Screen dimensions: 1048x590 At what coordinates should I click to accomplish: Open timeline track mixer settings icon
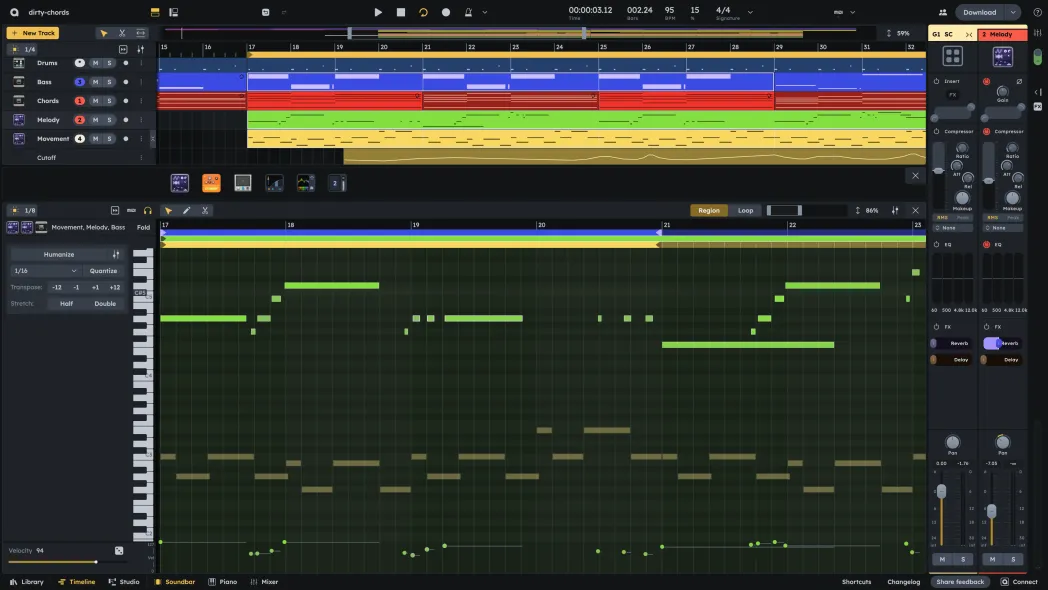coord(140,49)
